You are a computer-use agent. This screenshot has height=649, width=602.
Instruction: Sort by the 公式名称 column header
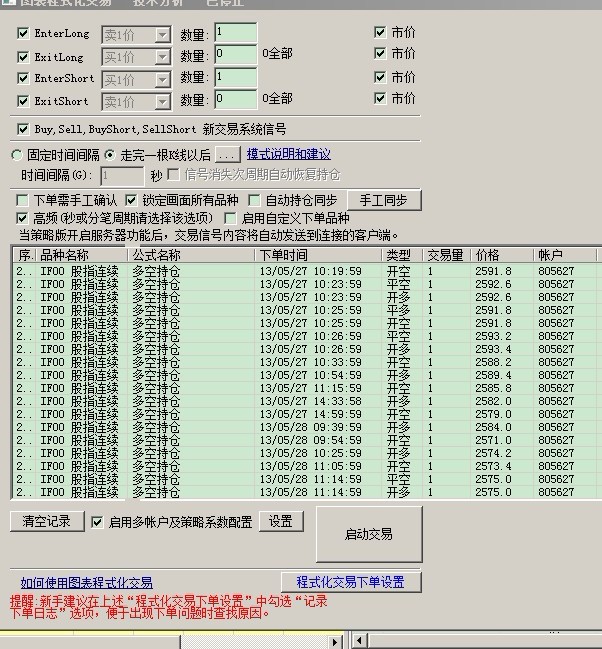click(192, 255)
